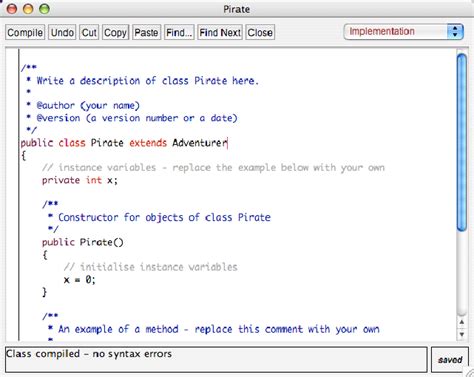
Task: Click the 'Pirate' window title
Action: click(236, 9)
